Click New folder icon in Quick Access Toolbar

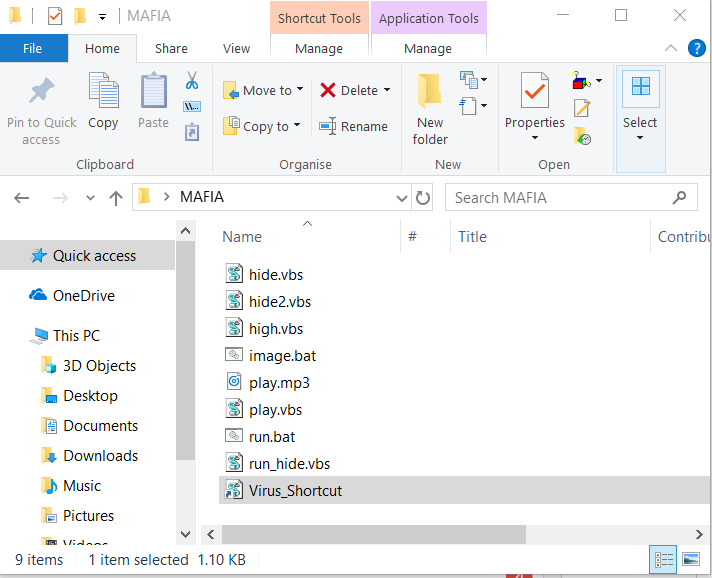click(80, 16)
